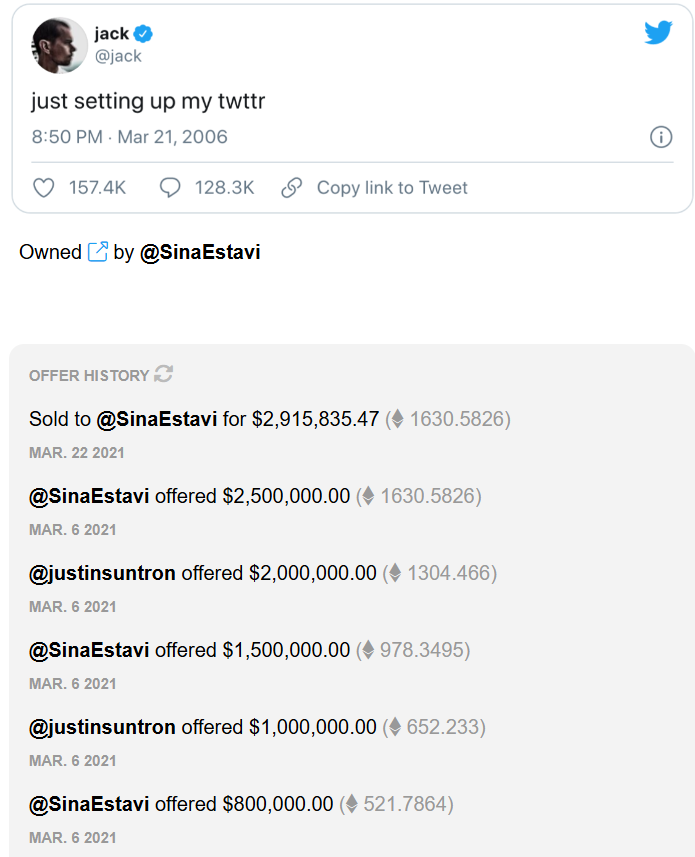Refresh the offer history

(x=164, y=374)
